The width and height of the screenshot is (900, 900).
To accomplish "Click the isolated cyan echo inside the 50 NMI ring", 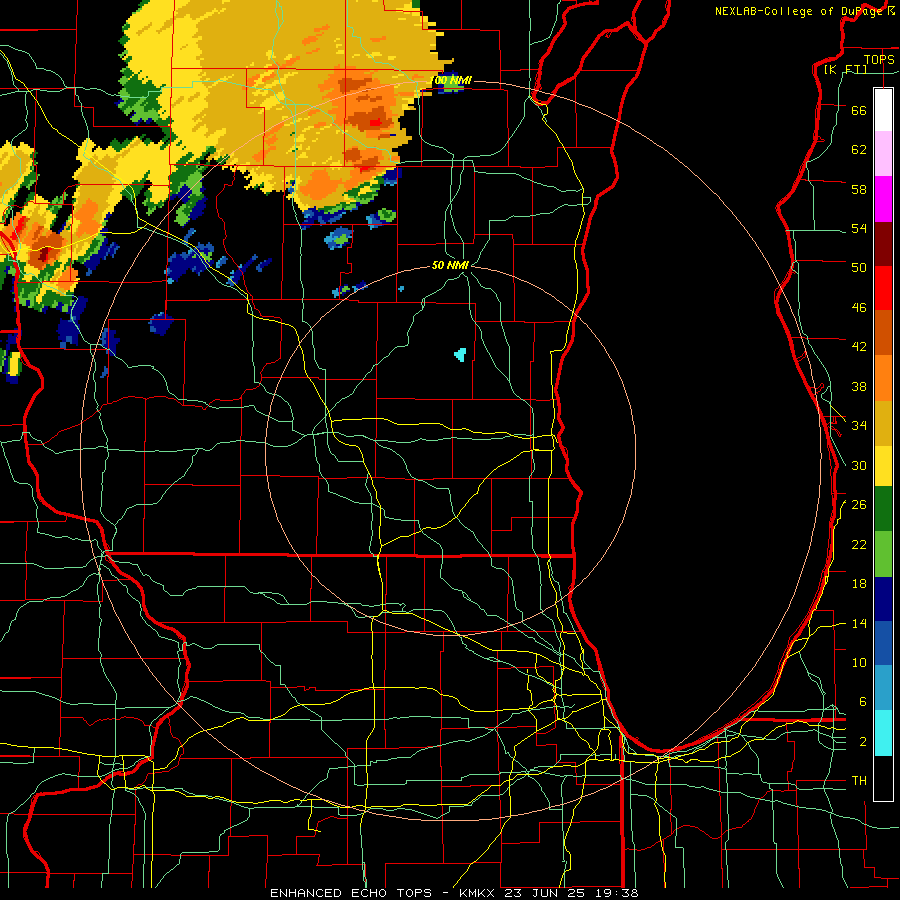I will pos(460,354).
